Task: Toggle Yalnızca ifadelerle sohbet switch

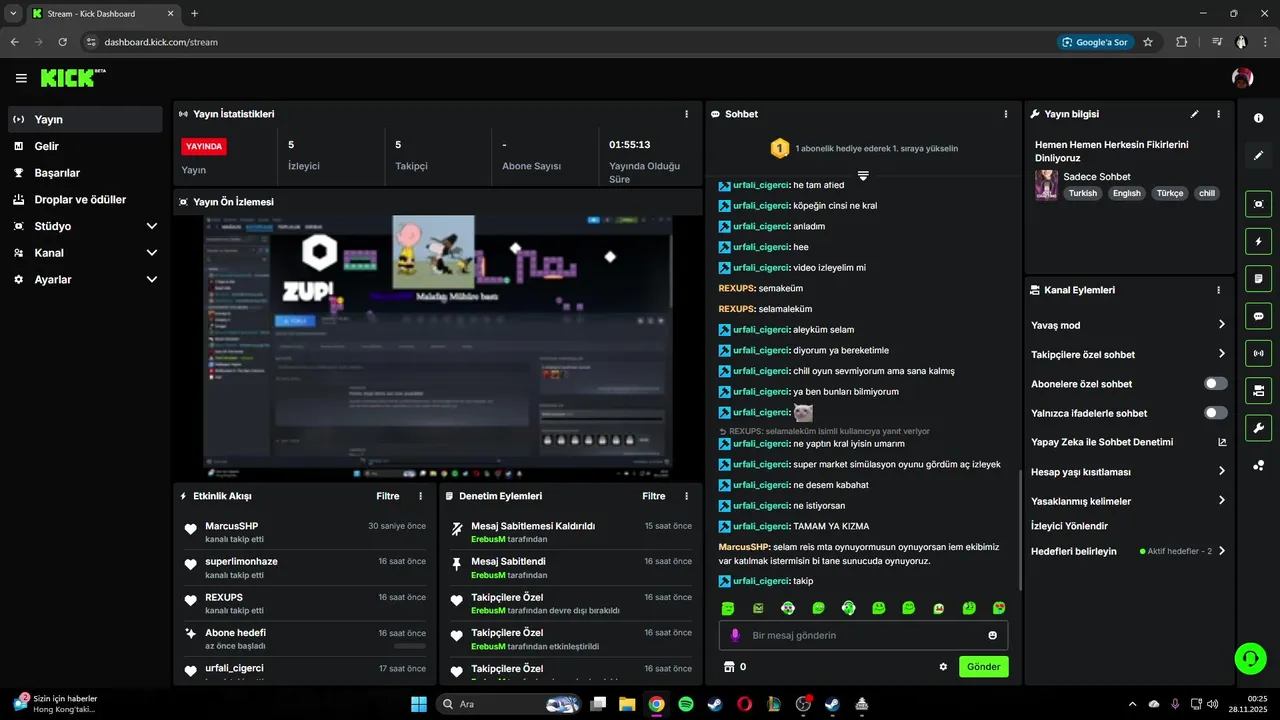Action: (x=1216, y=413)
